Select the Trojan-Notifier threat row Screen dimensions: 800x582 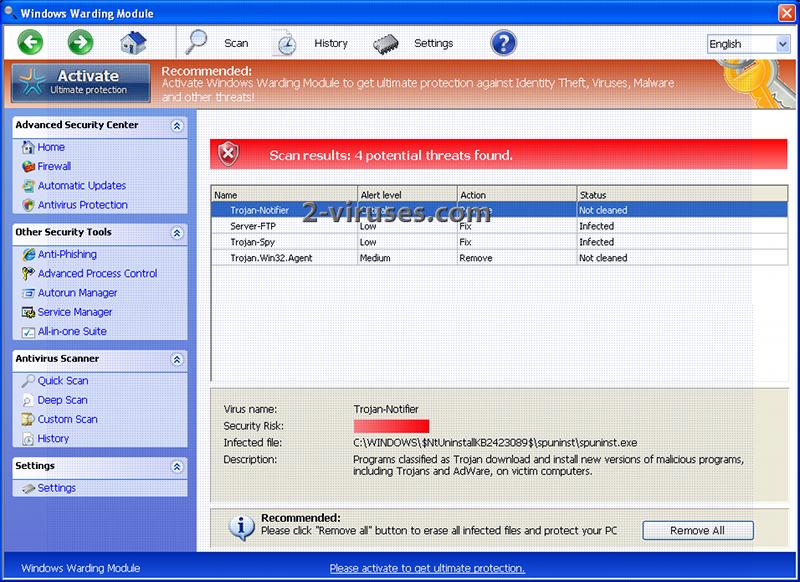499,210
